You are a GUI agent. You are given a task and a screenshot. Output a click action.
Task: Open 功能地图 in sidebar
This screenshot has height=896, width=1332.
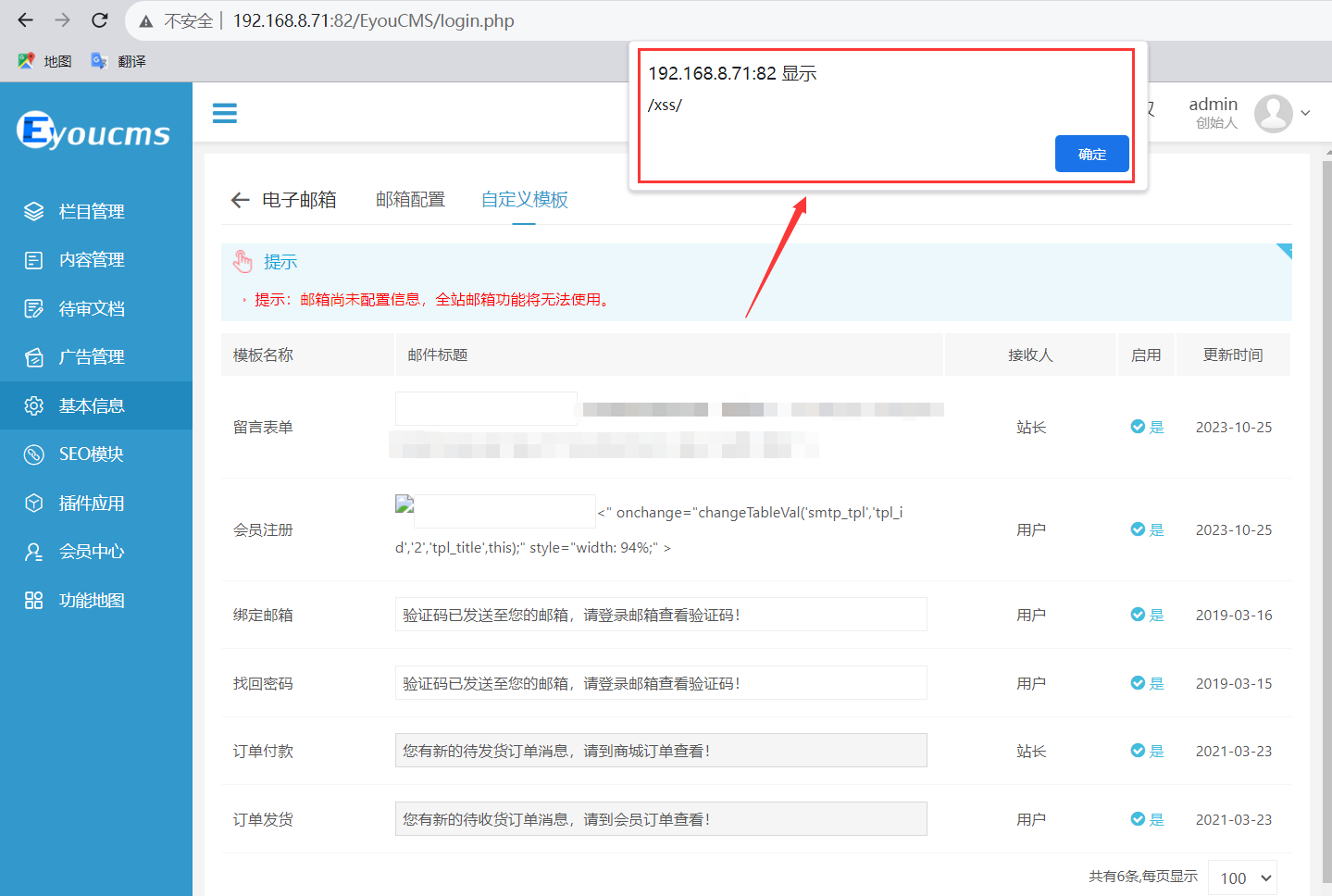click(x=96, y=600)
